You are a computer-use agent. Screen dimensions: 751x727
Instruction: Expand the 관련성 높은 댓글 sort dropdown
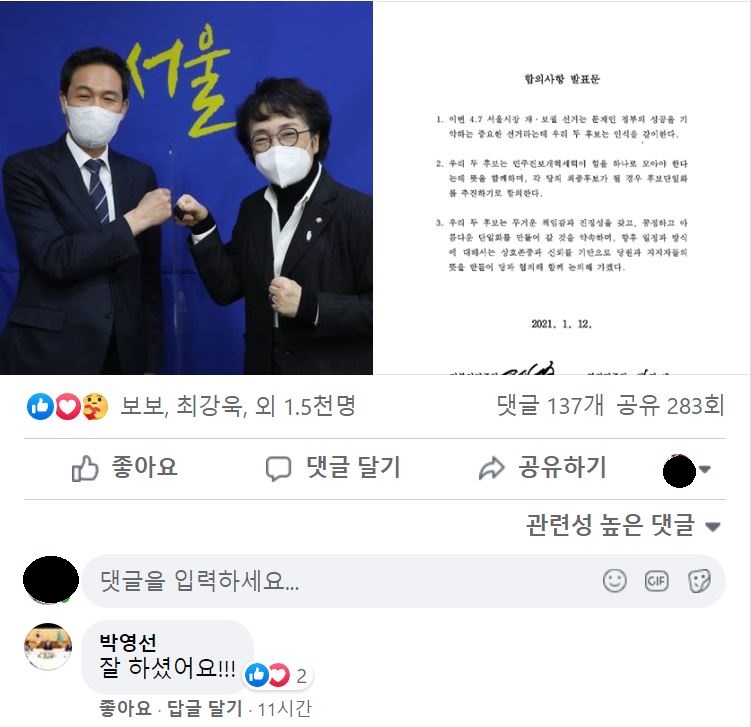pyautogui.click(x=623, y=525)
